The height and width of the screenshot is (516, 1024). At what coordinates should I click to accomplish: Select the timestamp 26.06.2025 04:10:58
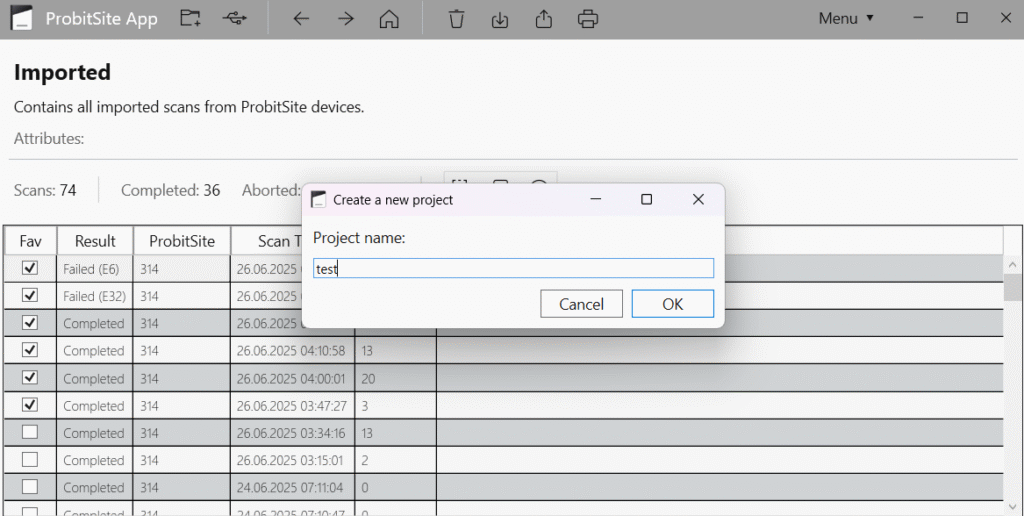point(291,351)
